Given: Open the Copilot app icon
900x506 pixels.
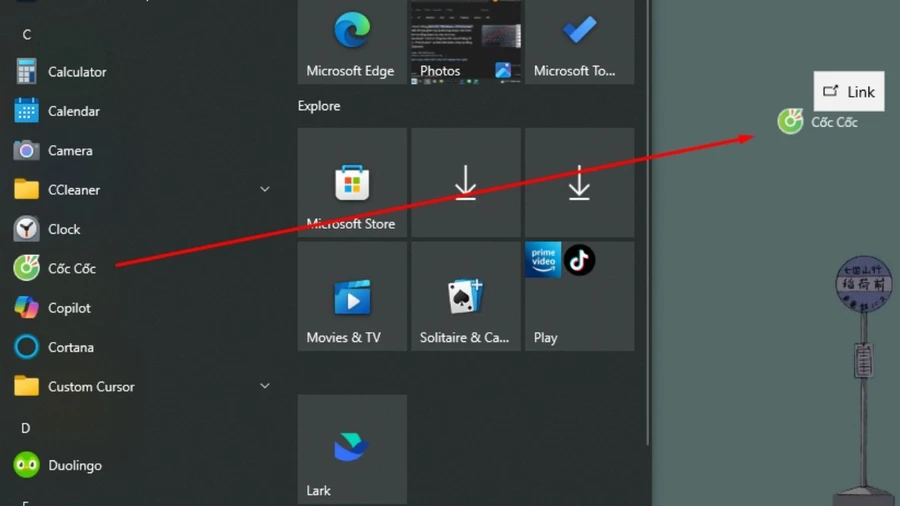Looking at the screenshot, I should point(26,308).
